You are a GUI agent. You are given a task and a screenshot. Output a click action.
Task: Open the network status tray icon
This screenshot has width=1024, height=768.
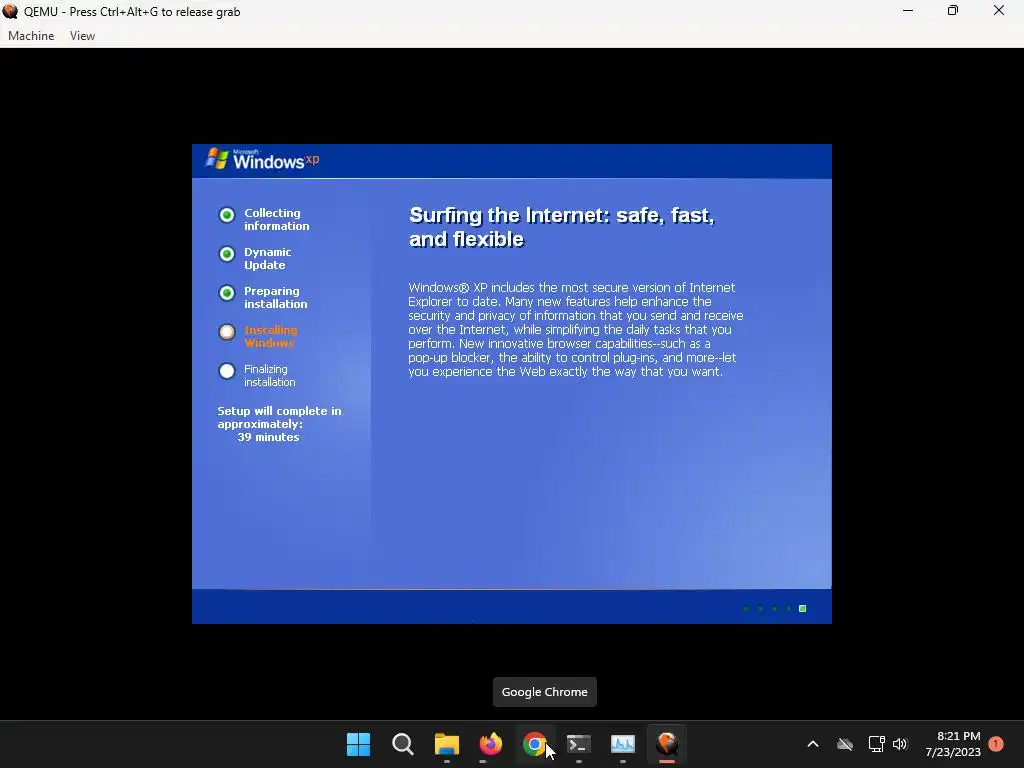tap(876, 744)
